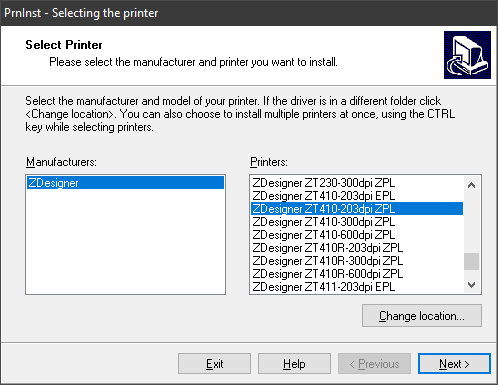Select ZDesigner ZT410-203dpi EPL printer
This screenshot has height=385, width=498.
coord(357,196)
